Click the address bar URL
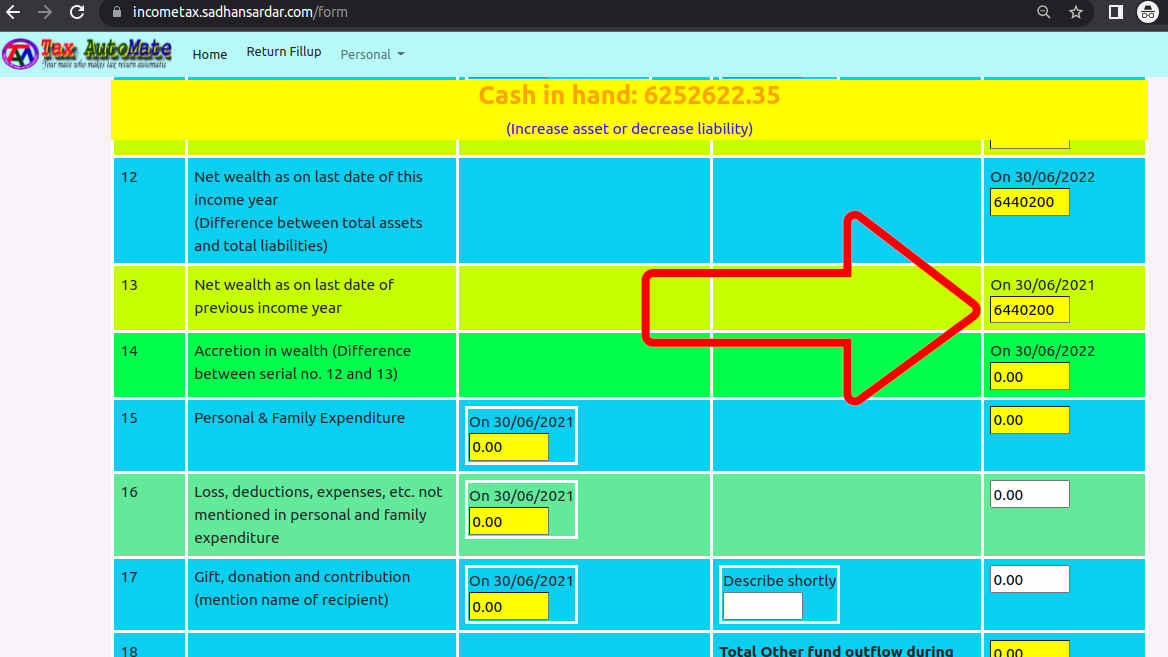 coord(240,13)
